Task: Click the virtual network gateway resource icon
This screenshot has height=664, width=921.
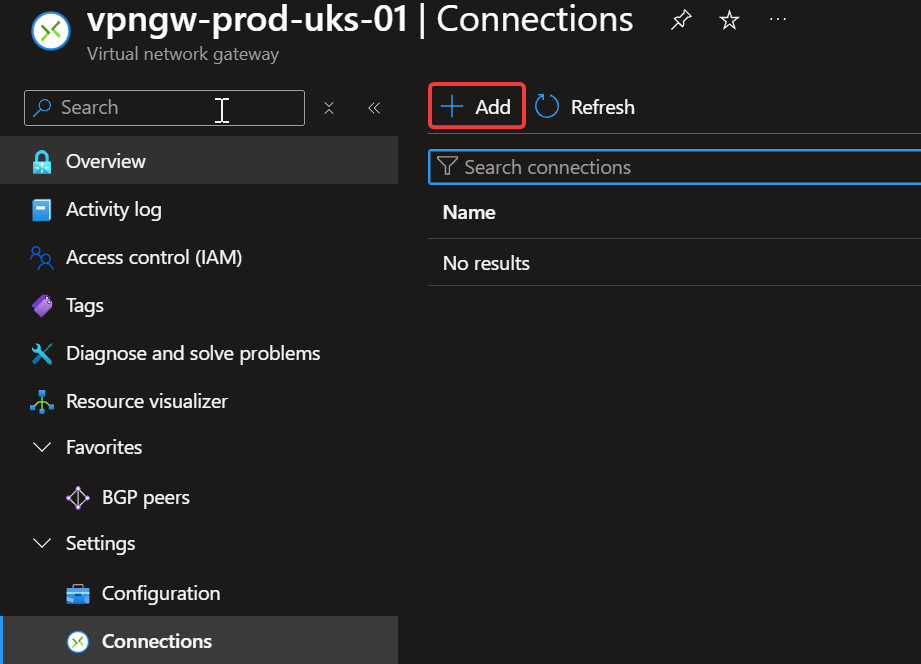Action: [51, 31]
